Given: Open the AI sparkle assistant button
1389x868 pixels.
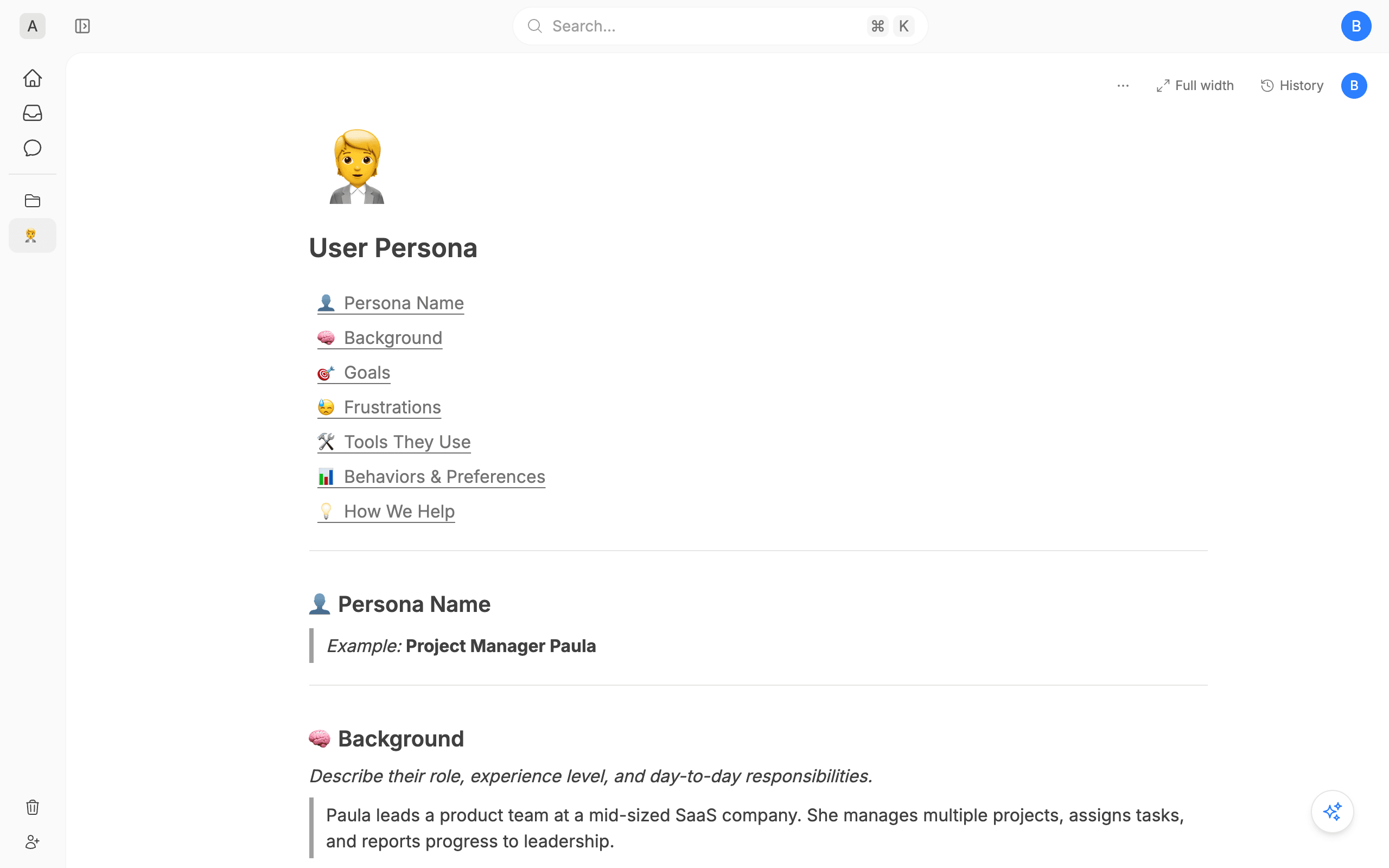Looking at the screenshot, I should [1332, 812].
